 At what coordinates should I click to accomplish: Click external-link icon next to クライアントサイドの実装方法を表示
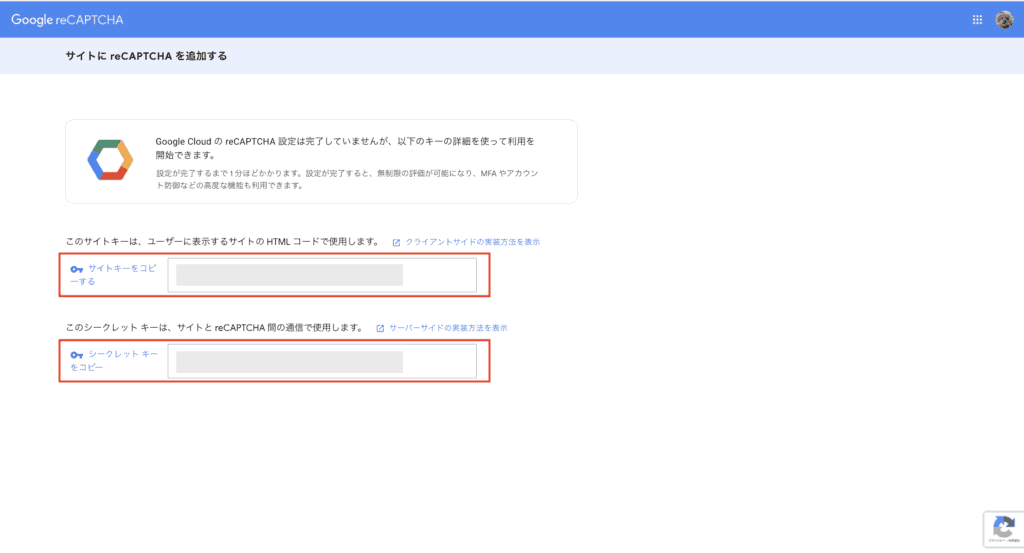pos(396,242)
